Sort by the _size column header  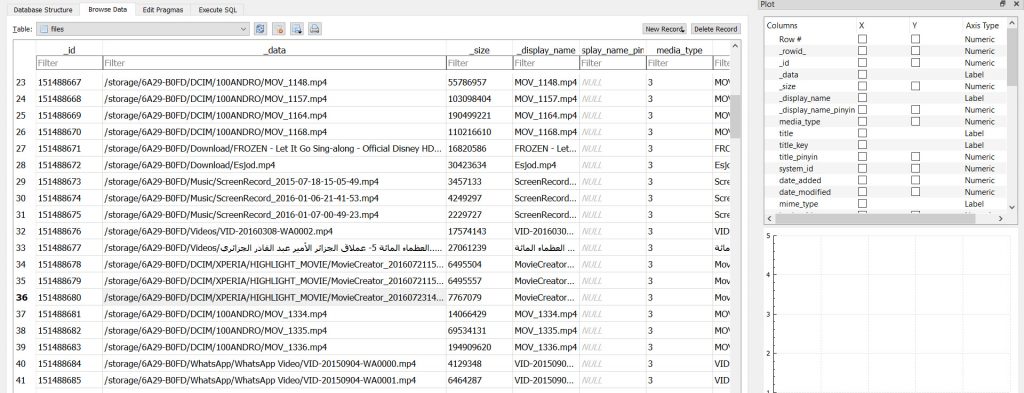tap(479, 50)
